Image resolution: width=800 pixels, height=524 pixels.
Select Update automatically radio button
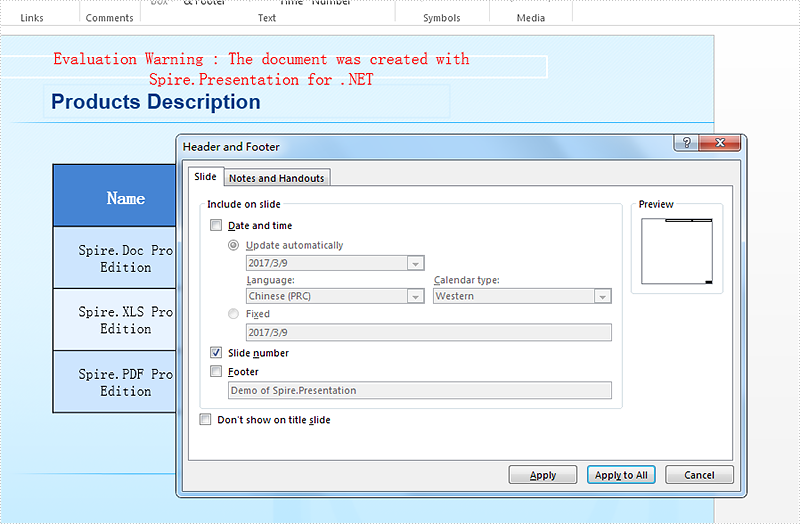click(233, 245)
